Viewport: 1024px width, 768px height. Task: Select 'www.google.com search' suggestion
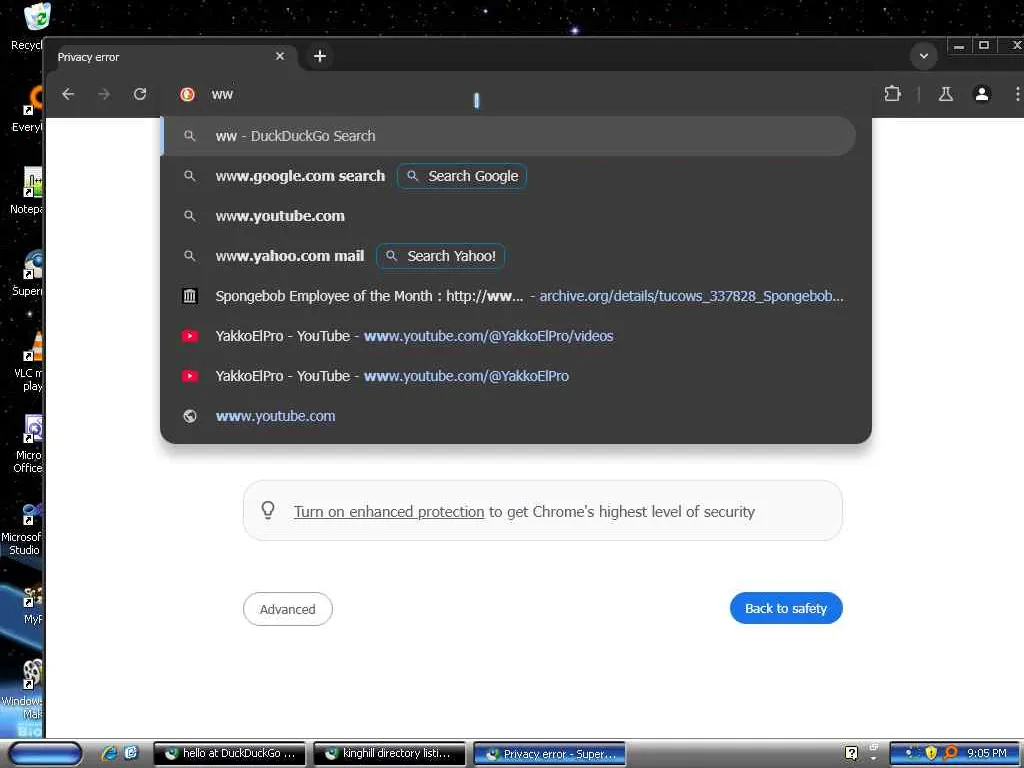pyautogui.click(x=300, y=176)
